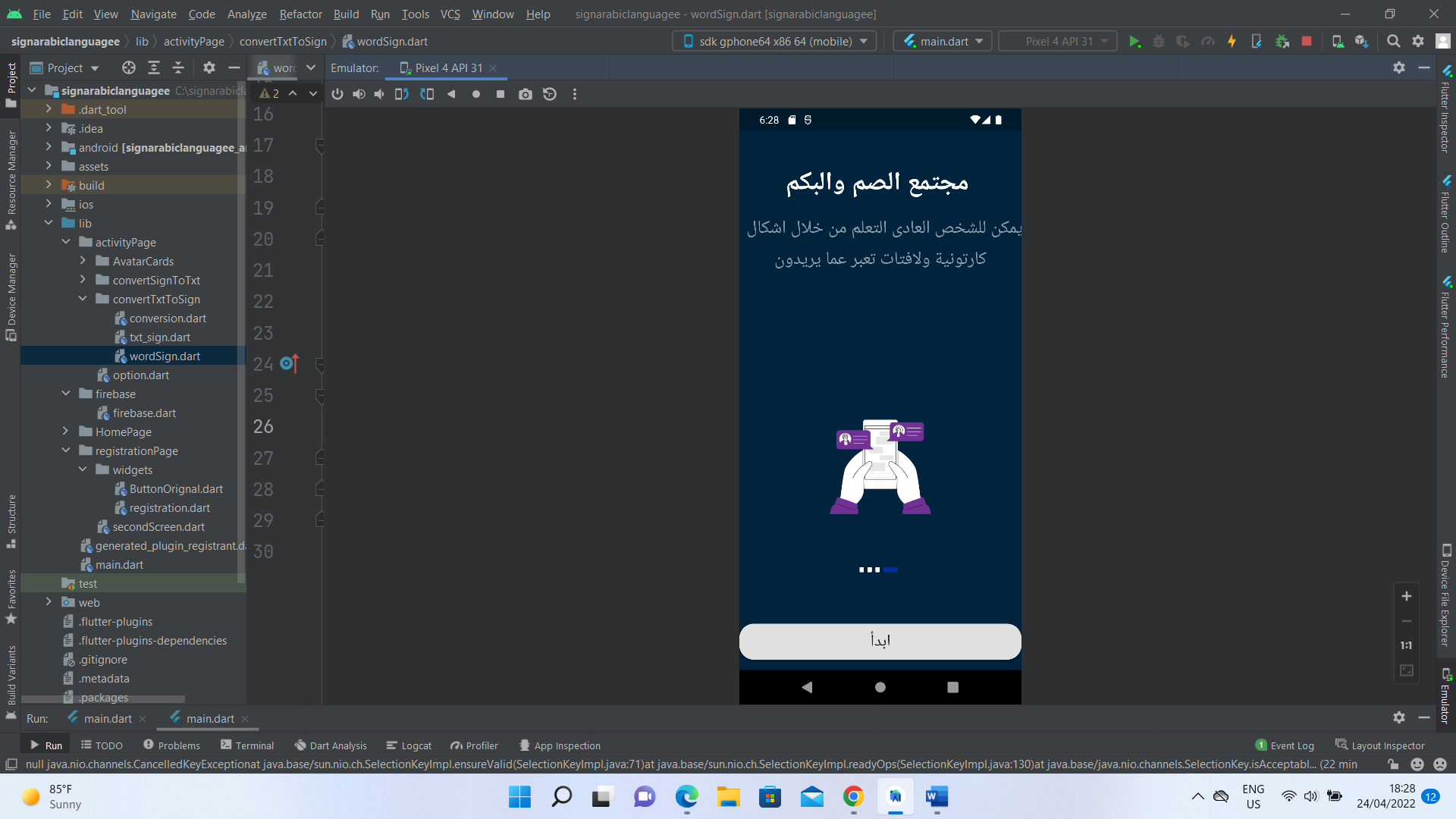Open the VCS menu

[449, 14]
